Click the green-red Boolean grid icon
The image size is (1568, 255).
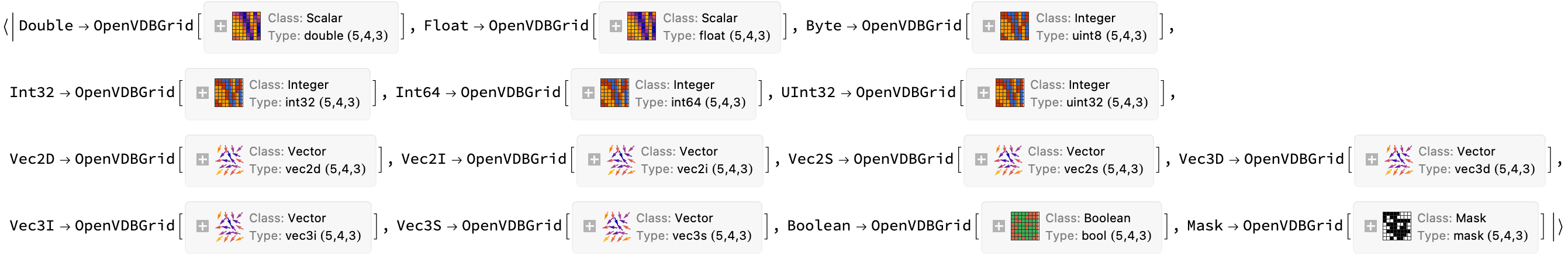pos(1025,226)
